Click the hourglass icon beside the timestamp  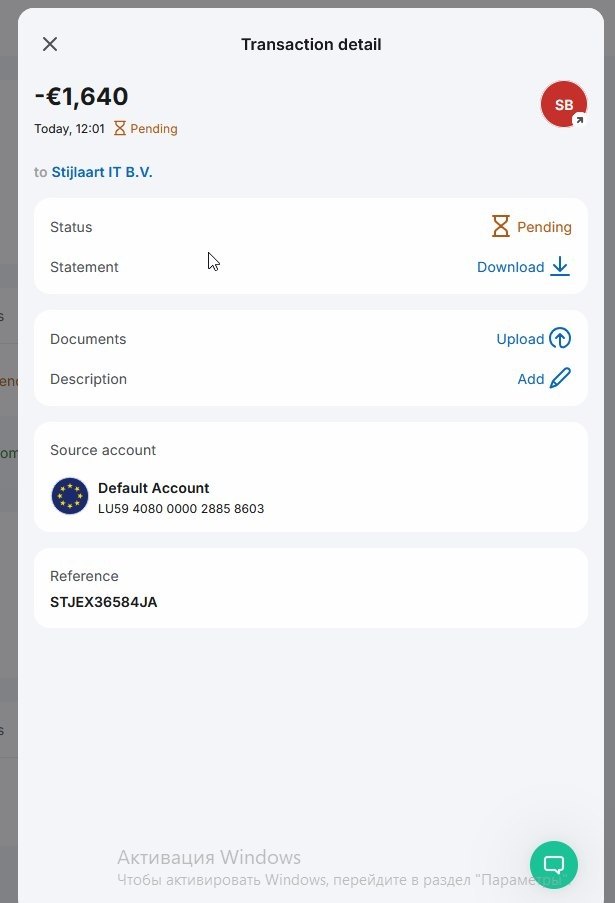coord(120,129)
